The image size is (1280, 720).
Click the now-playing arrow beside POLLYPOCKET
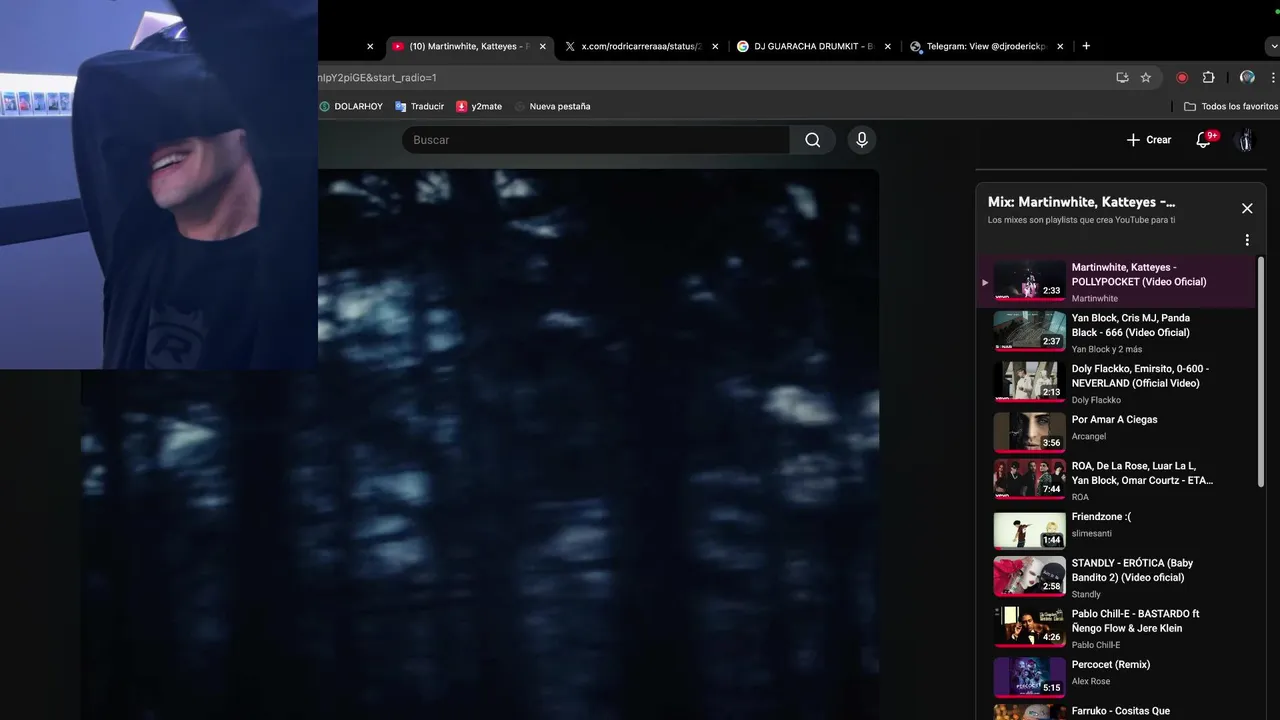[x=985, y=282]
